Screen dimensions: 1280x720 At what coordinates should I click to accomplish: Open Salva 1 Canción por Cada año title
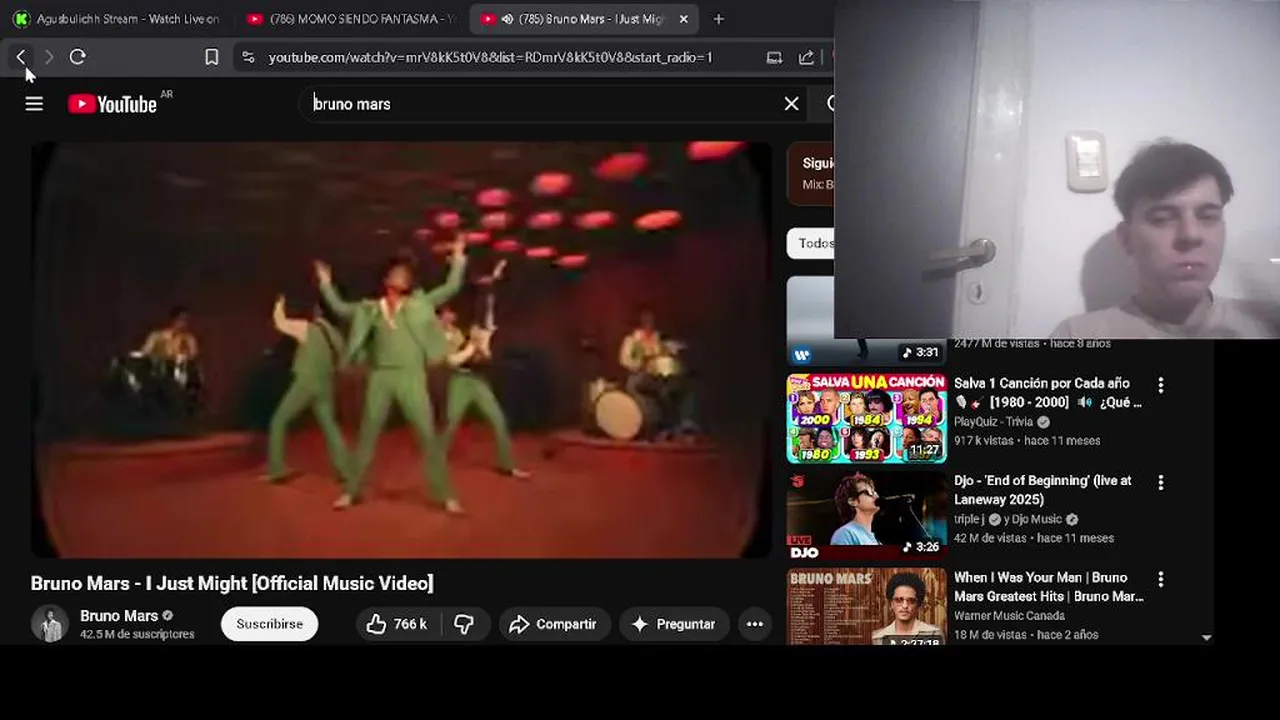pyautogui.click(x=1047, y=392)
